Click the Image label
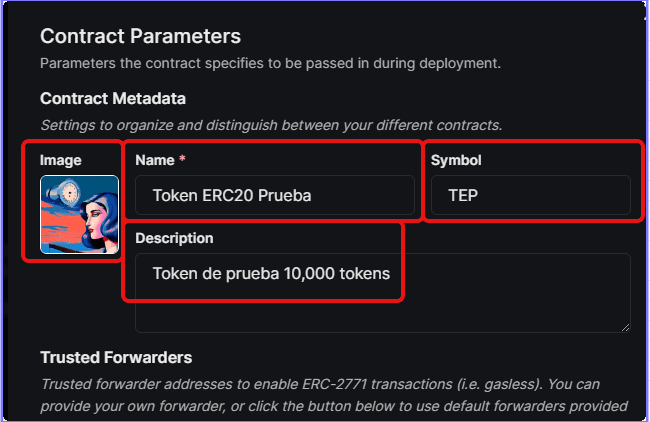Viewport: 650px width, 422px height. (x=61, y=160)
